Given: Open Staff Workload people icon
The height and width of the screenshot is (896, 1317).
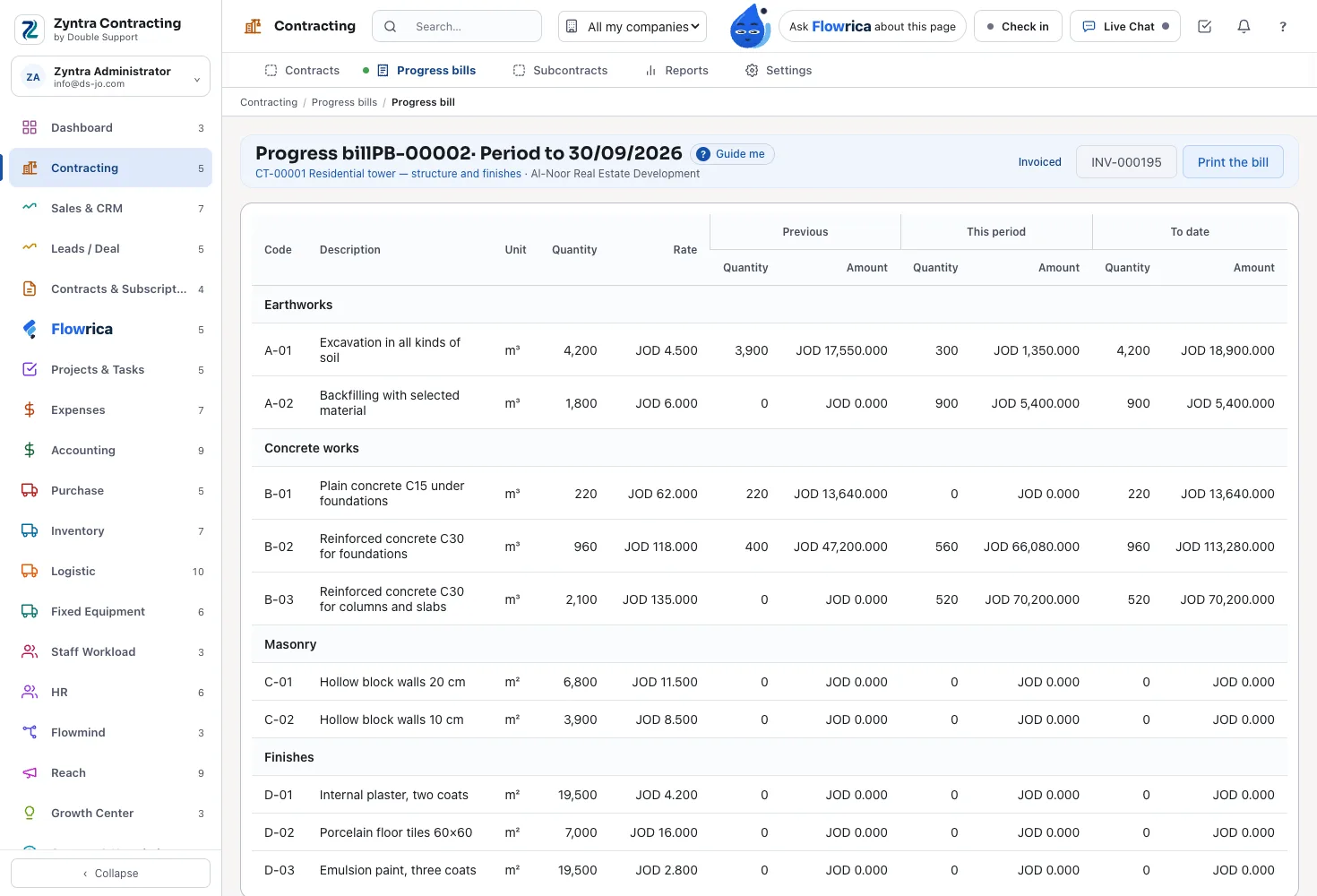Looking at the screenshot, I should [30, 651].
